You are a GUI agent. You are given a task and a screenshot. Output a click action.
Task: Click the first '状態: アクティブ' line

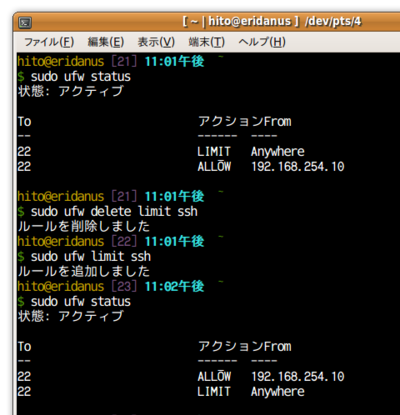(71, 91)
